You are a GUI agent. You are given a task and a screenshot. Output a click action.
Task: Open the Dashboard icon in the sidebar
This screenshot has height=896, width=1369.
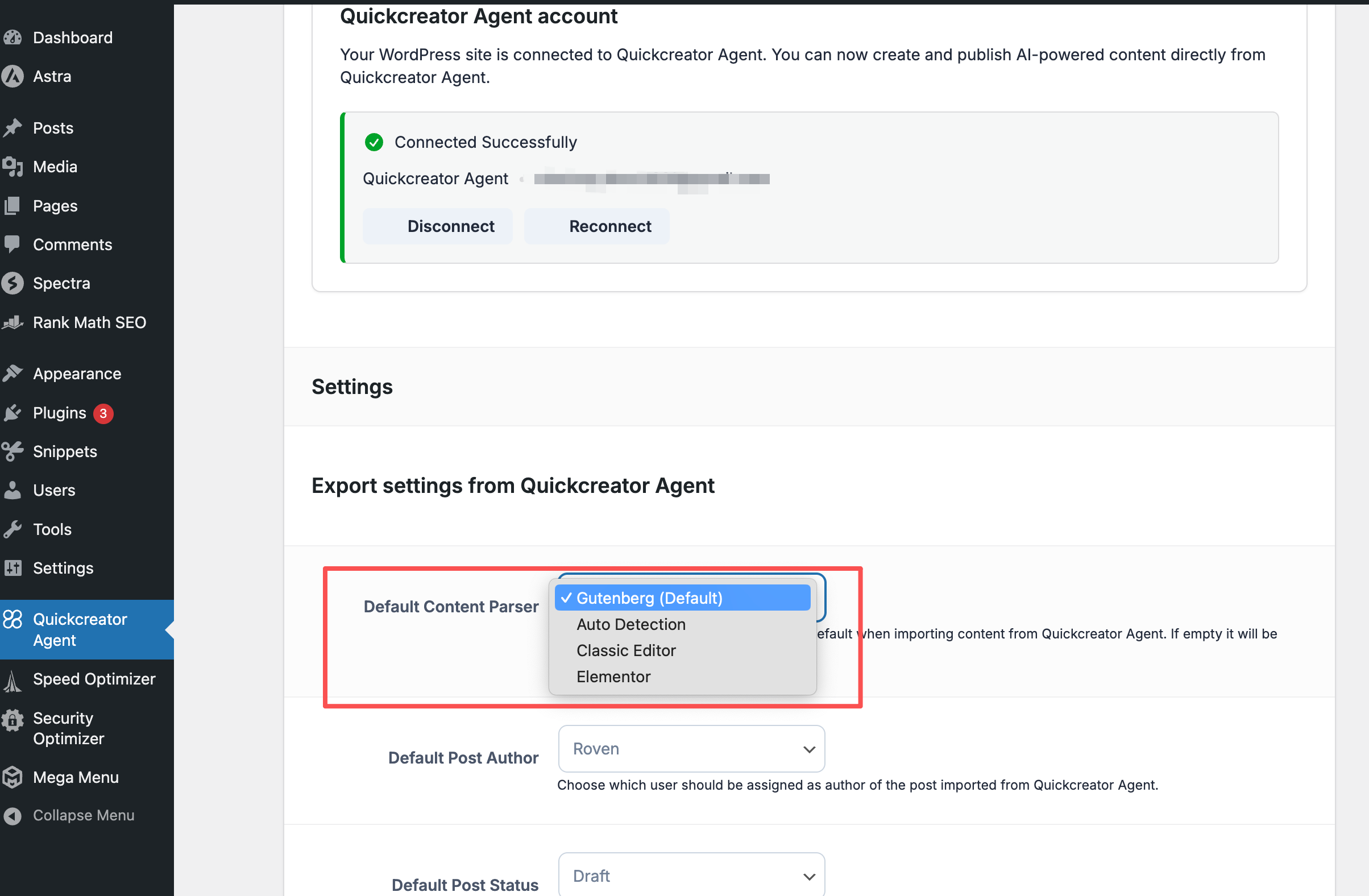(14, 37)
